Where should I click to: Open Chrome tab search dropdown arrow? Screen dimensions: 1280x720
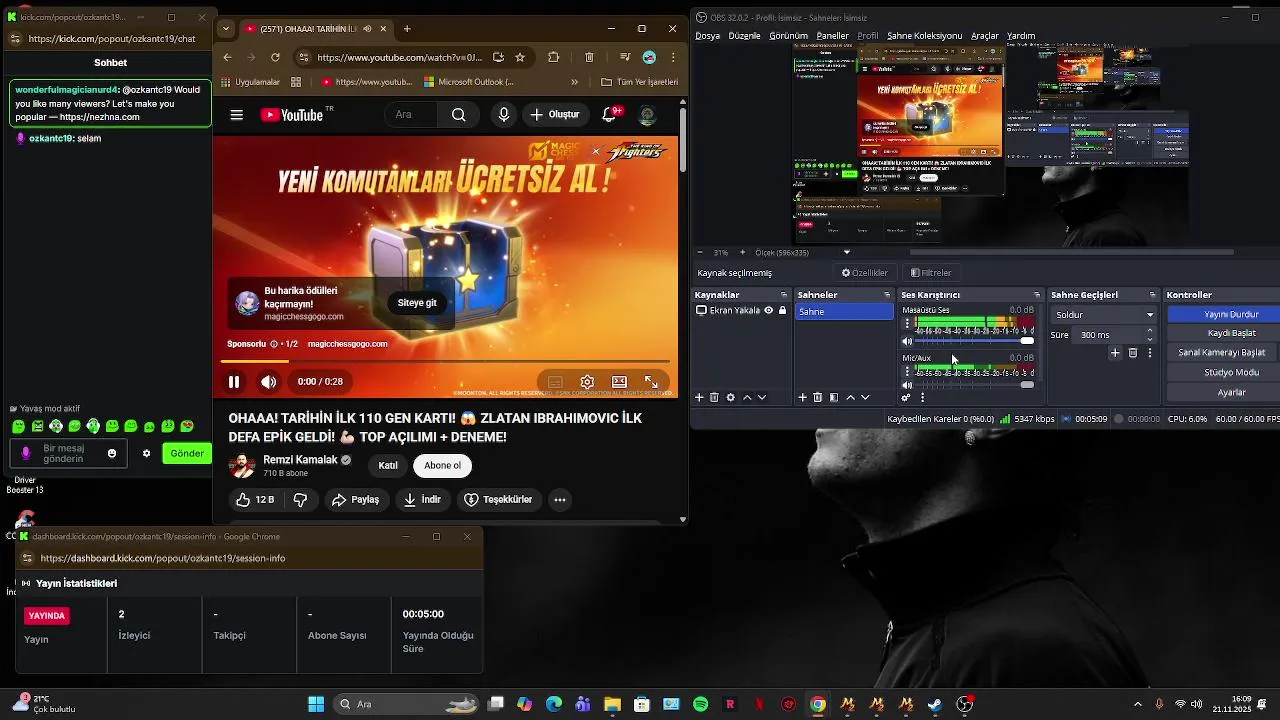point(226,29)
